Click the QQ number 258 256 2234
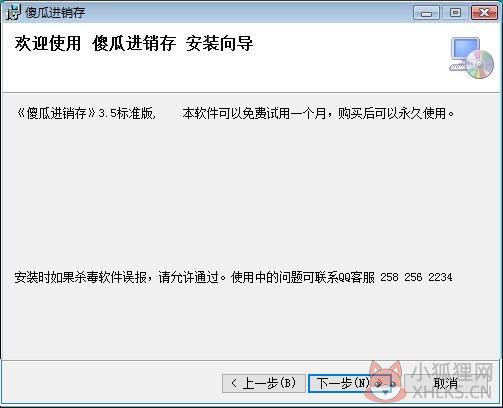The image size is (503, 408). point(416,277)
